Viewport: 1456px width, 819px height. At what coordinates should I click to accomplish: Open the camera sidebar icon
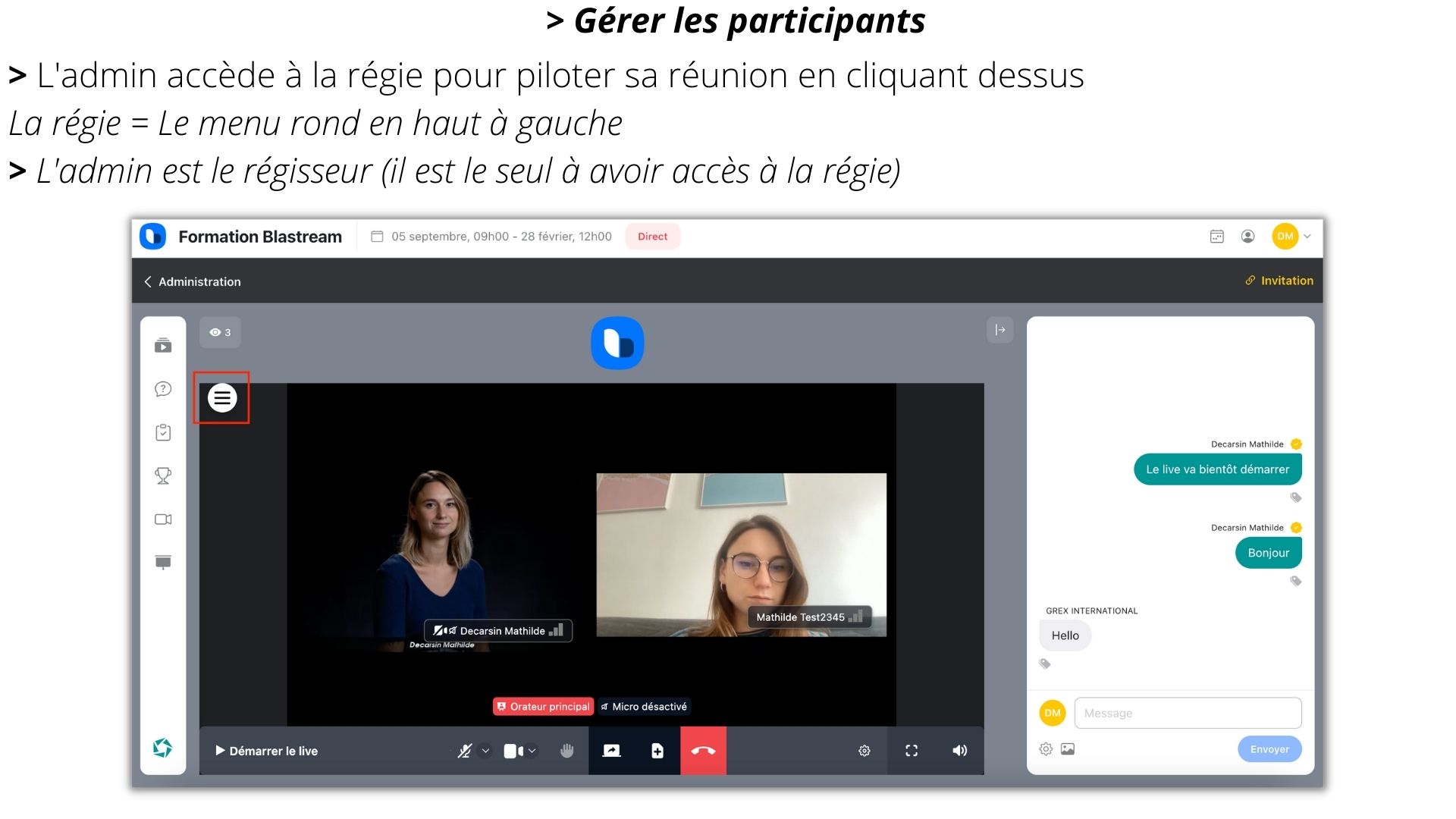click(163, 519)
